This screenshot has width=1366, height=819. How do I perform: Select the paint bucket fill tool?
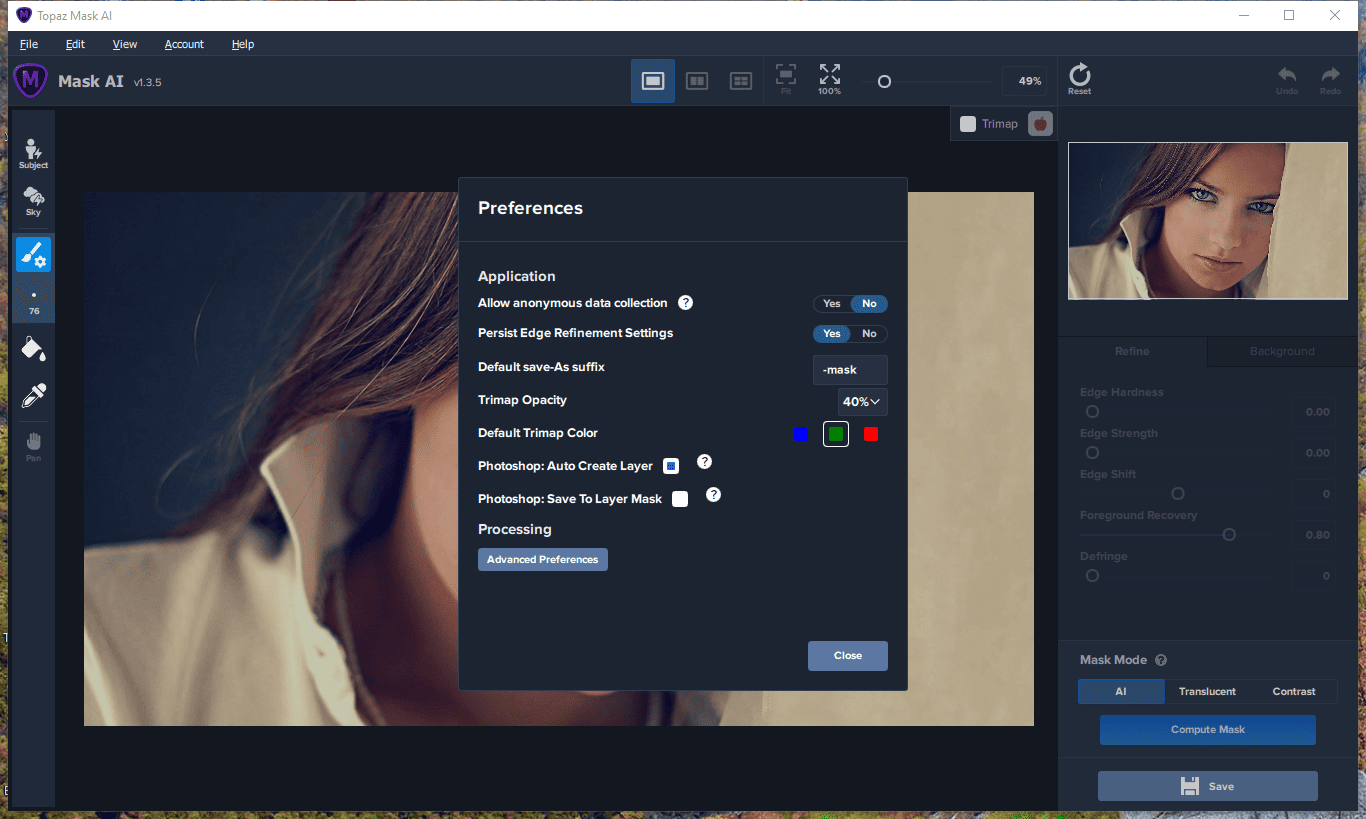[x=33, y=348]
